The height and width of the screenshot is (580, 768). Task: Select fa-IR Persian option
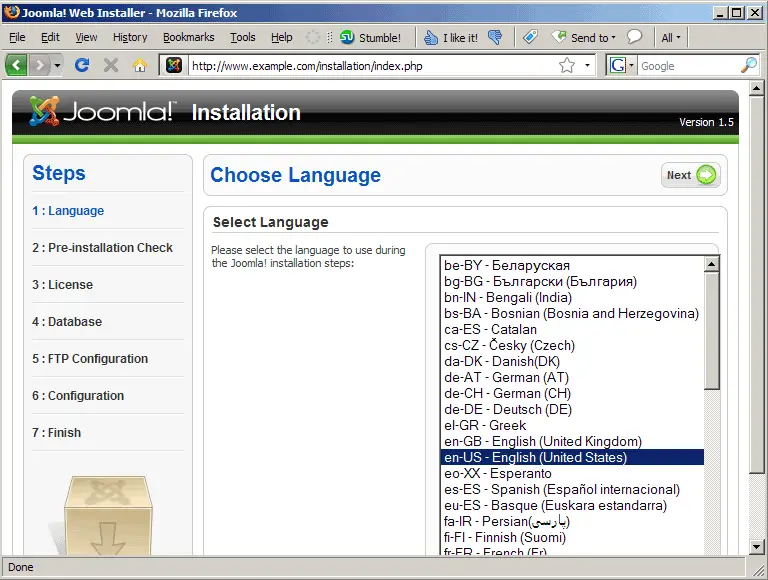point(572,522)
